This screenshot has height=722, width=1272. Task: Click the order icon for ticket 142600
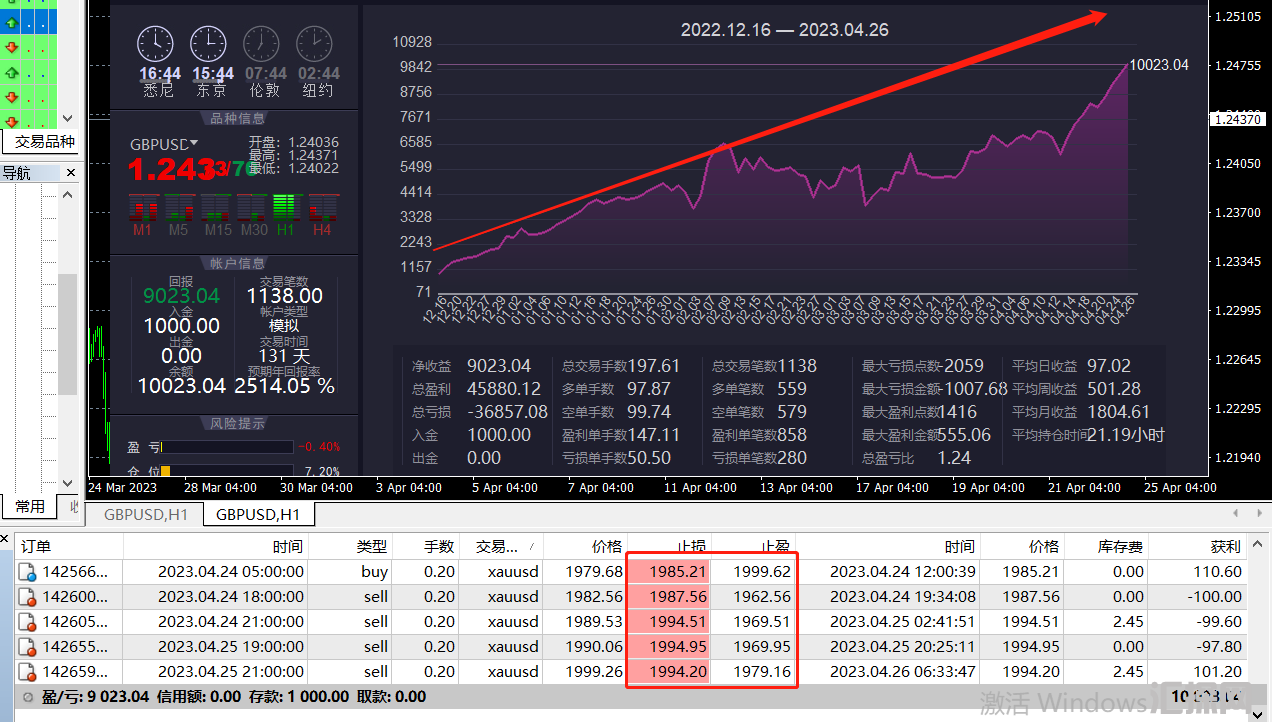(x=28, y=597)
